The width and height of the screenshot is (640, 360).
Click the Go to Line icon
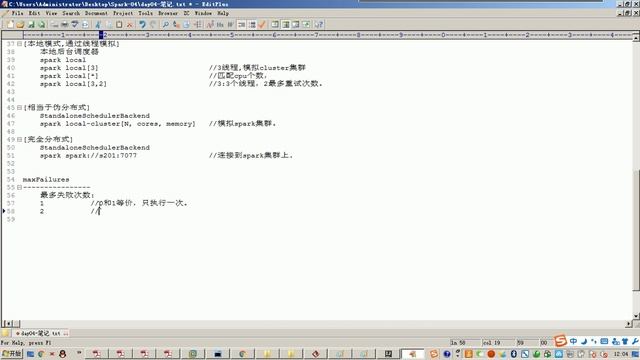tap(198, 24)
